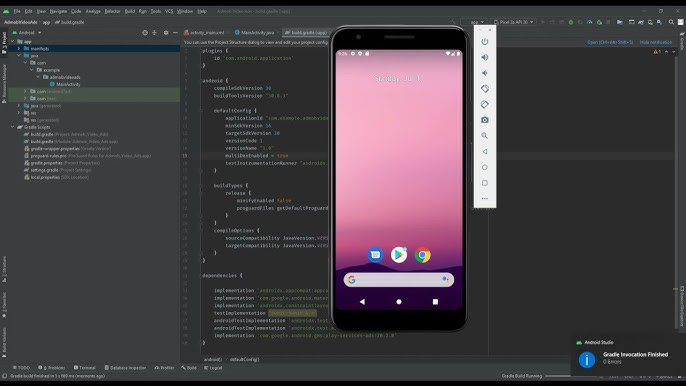Click the green Debug app icon

tap(570, 22)
